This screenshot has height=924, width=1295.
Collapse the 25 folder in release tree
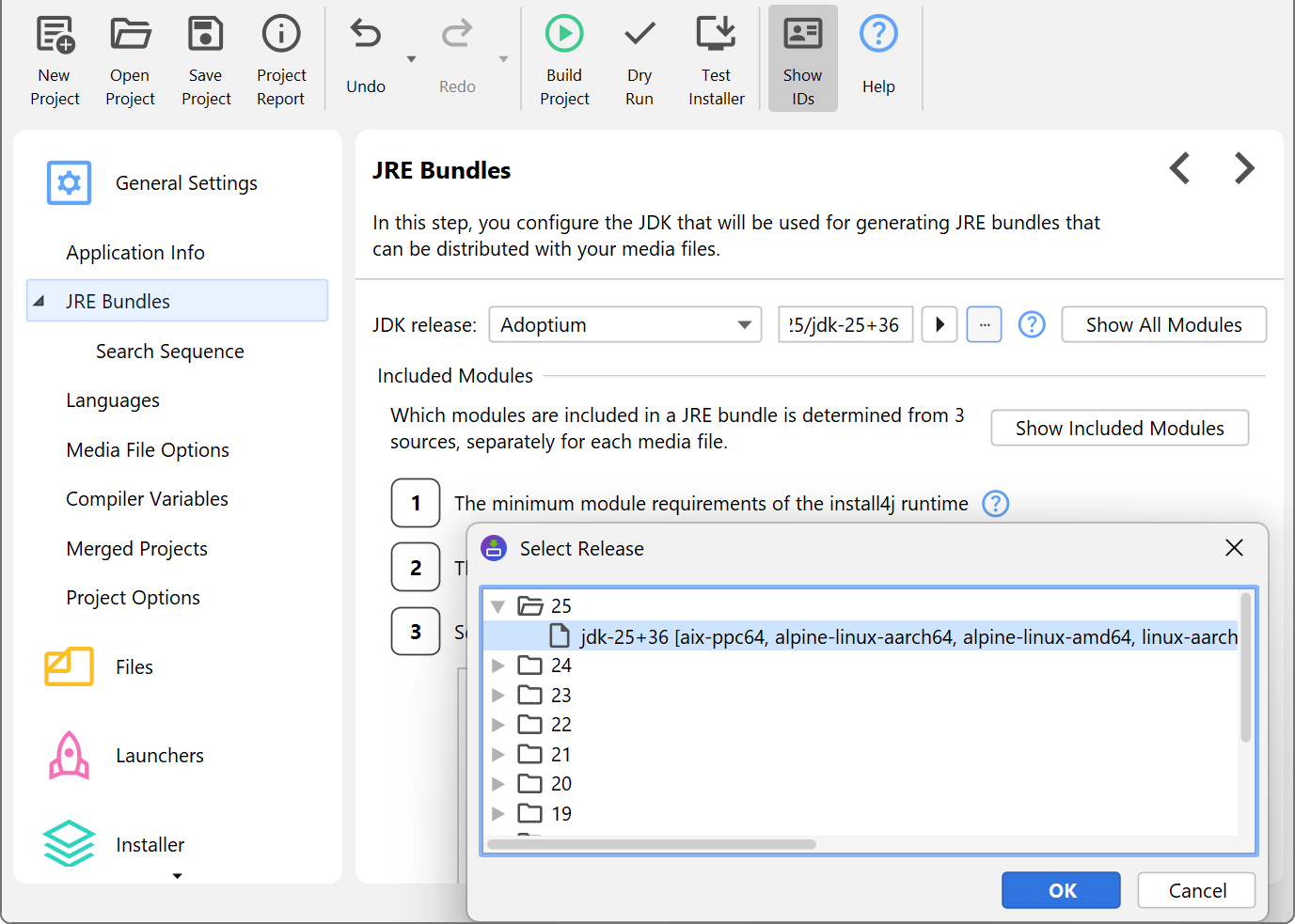pyautogui.click(x=498, y=606)
